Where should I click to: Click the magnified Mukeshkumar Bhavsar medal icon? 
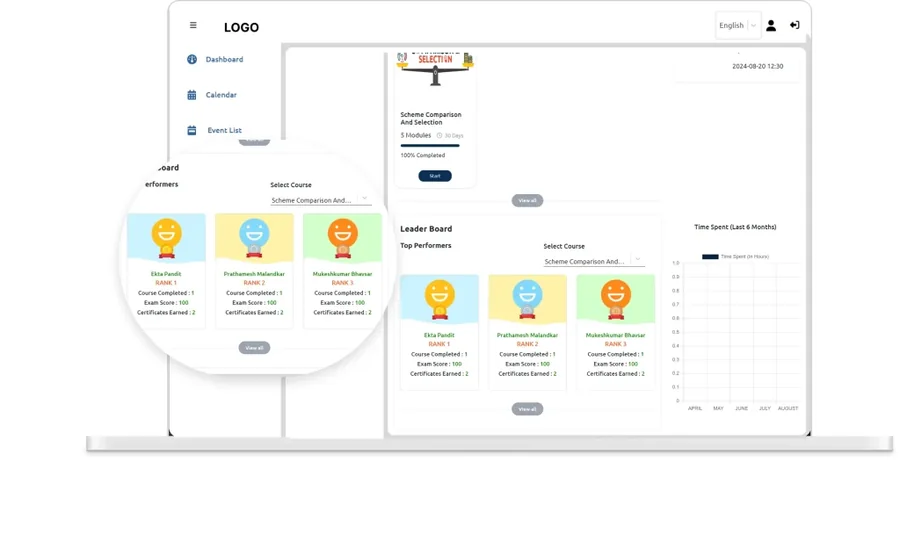pyautogui.click(x=343, y=237)
